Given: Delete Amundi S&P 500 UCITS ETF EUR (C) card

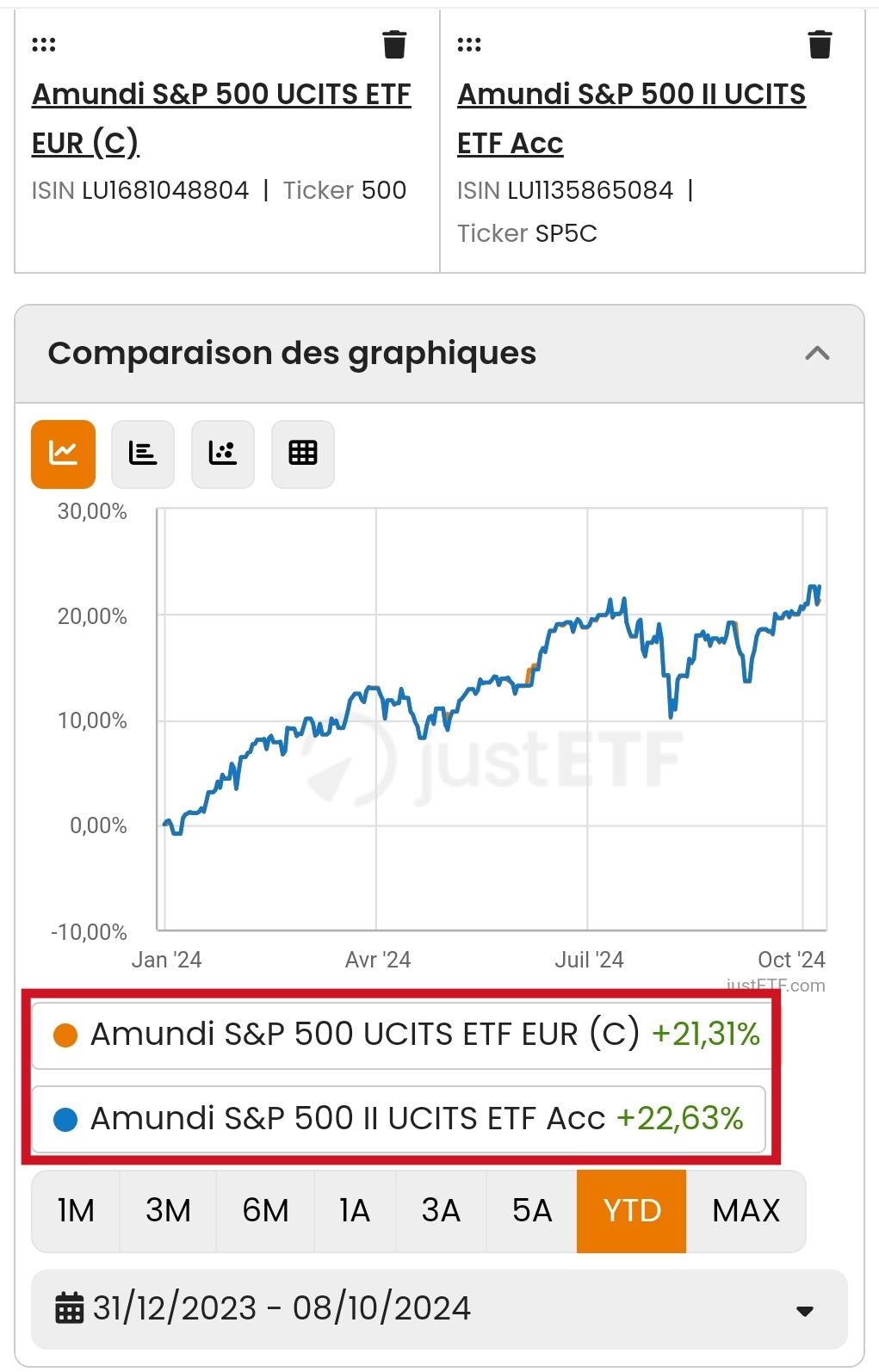Looking at the screenshot, I should [394, 44].
